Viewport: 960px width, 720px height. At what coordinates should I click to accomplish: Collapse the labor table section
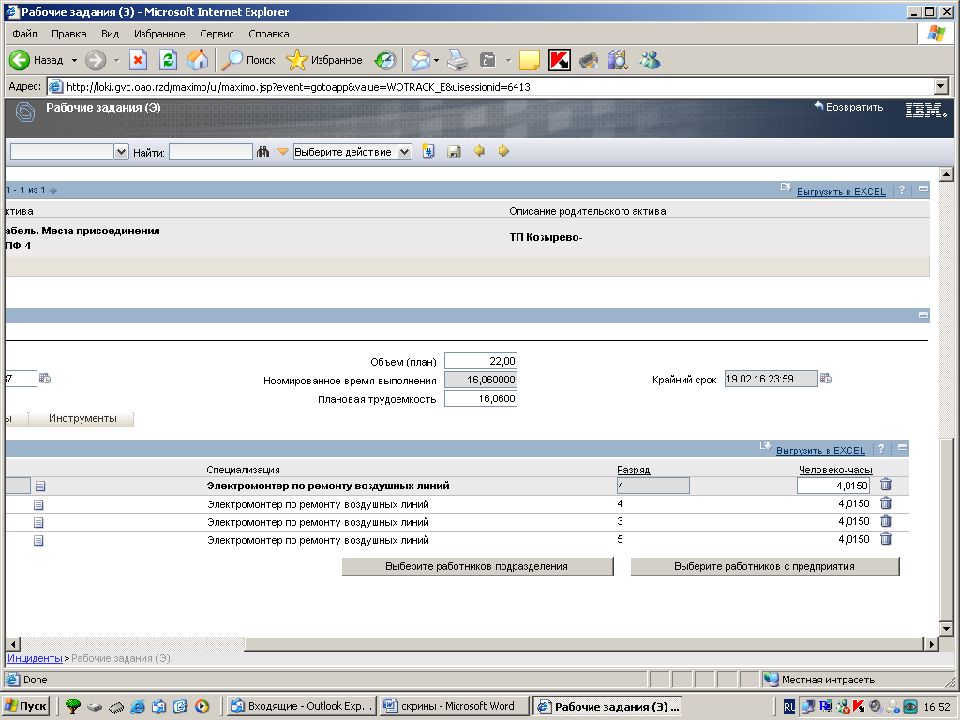pos(902,448)
